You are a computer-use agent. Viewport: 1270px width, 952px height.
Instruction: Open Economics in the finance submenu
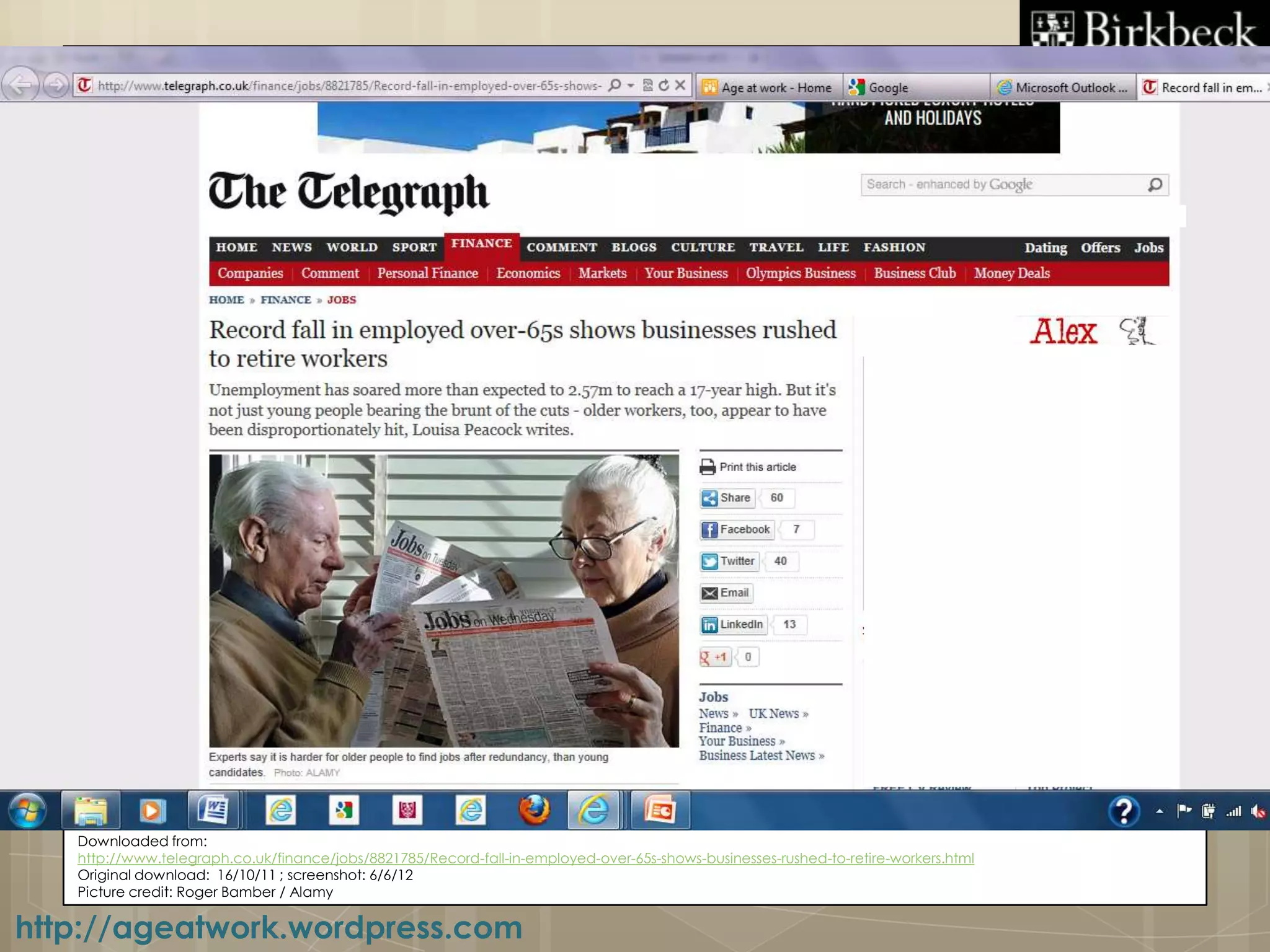pyautogui.click(x=528, y=273)
